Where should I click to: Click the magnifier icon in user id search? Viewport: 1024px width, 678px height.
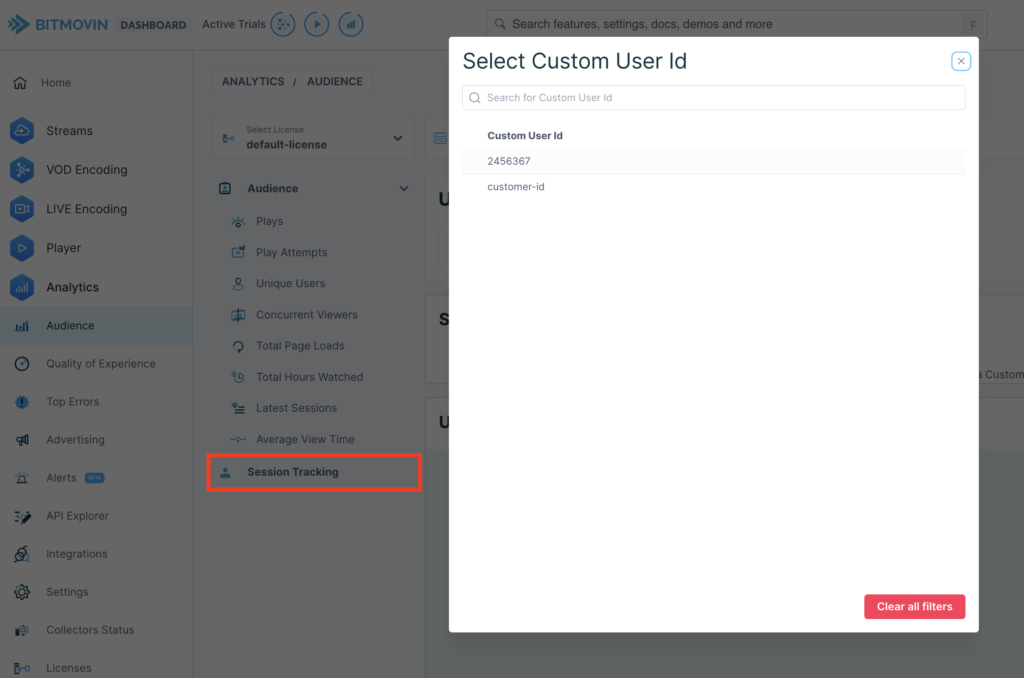point(475,97)
